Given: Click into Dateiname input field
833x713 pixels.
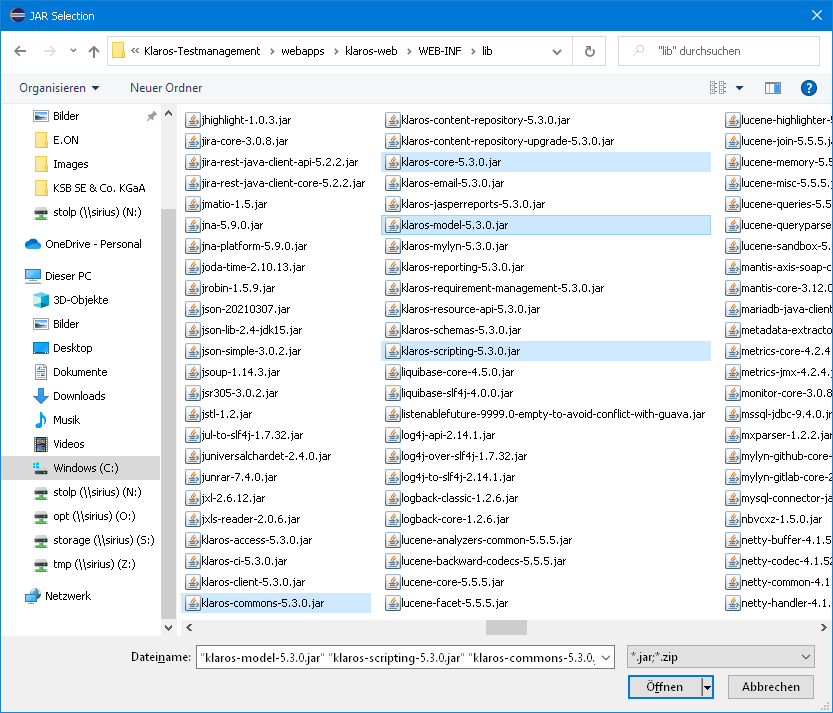Looking at the screenshot, I should point(397,658).
